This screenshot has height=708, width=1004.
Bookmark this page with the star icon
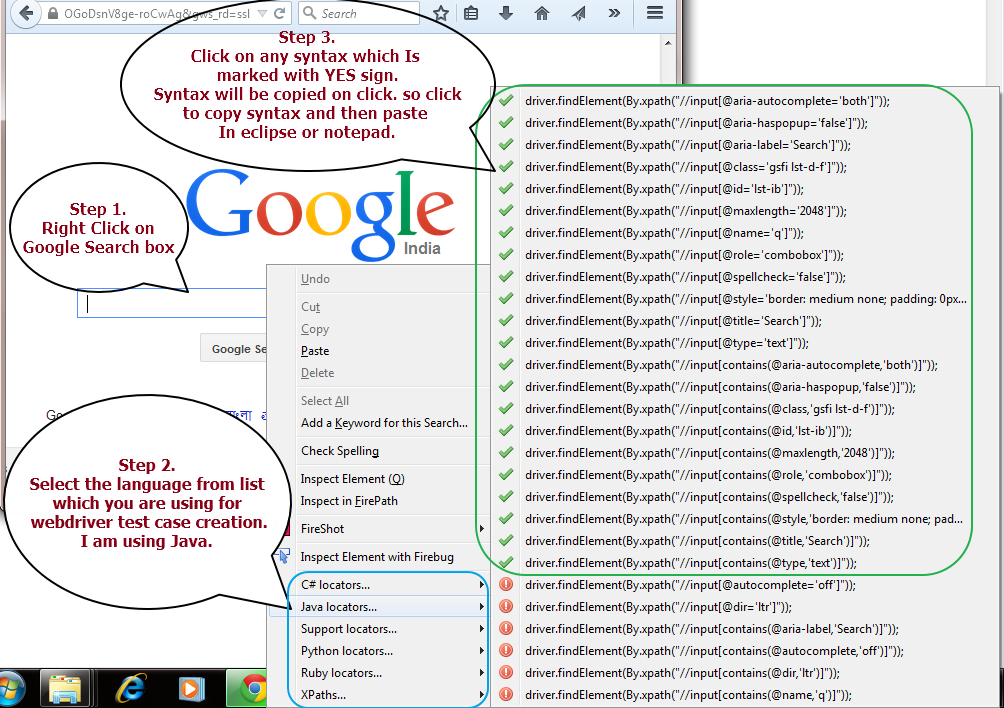click(441, 13)
